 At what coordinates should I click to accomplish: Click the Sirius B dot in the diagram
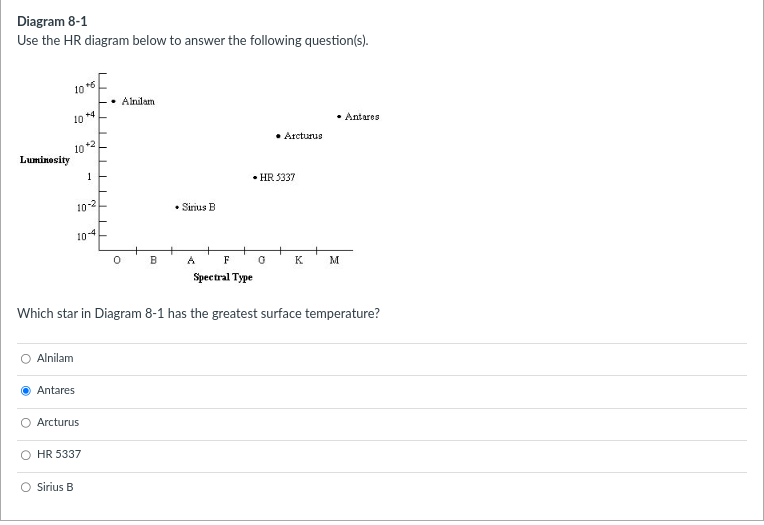pos(177,207)
